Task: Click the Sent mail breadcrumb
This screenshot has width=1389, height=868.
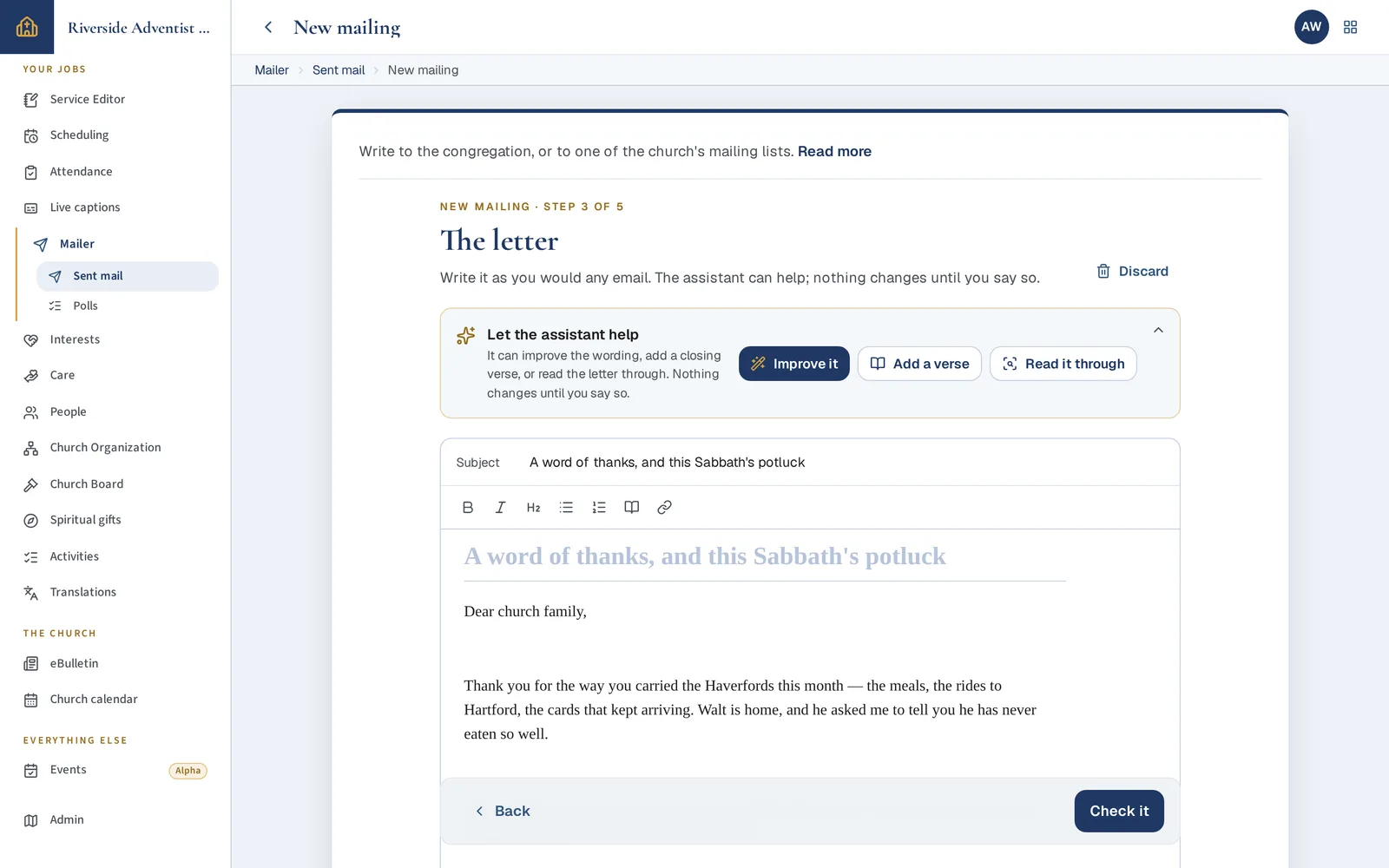Action: click(x=339, y=70)
